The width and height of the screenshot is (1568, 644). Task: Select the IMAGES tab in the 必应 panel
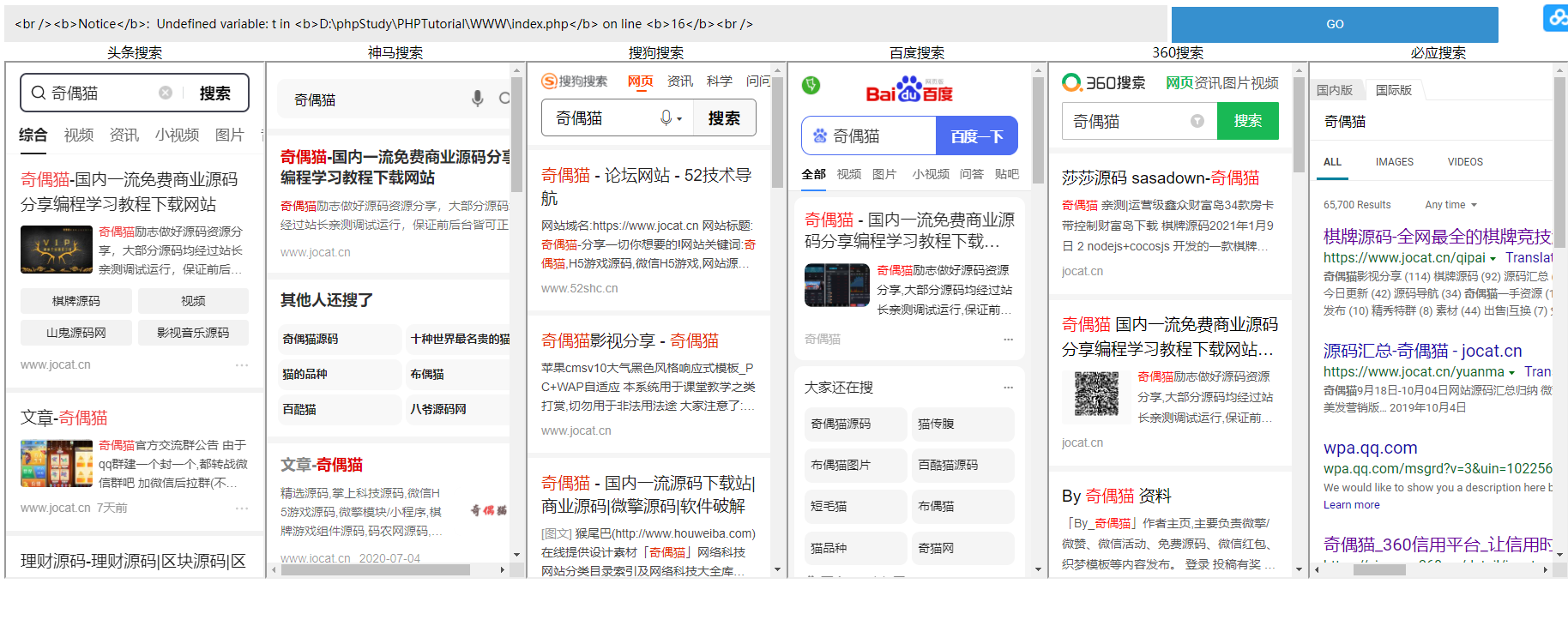click(1395, 162)
